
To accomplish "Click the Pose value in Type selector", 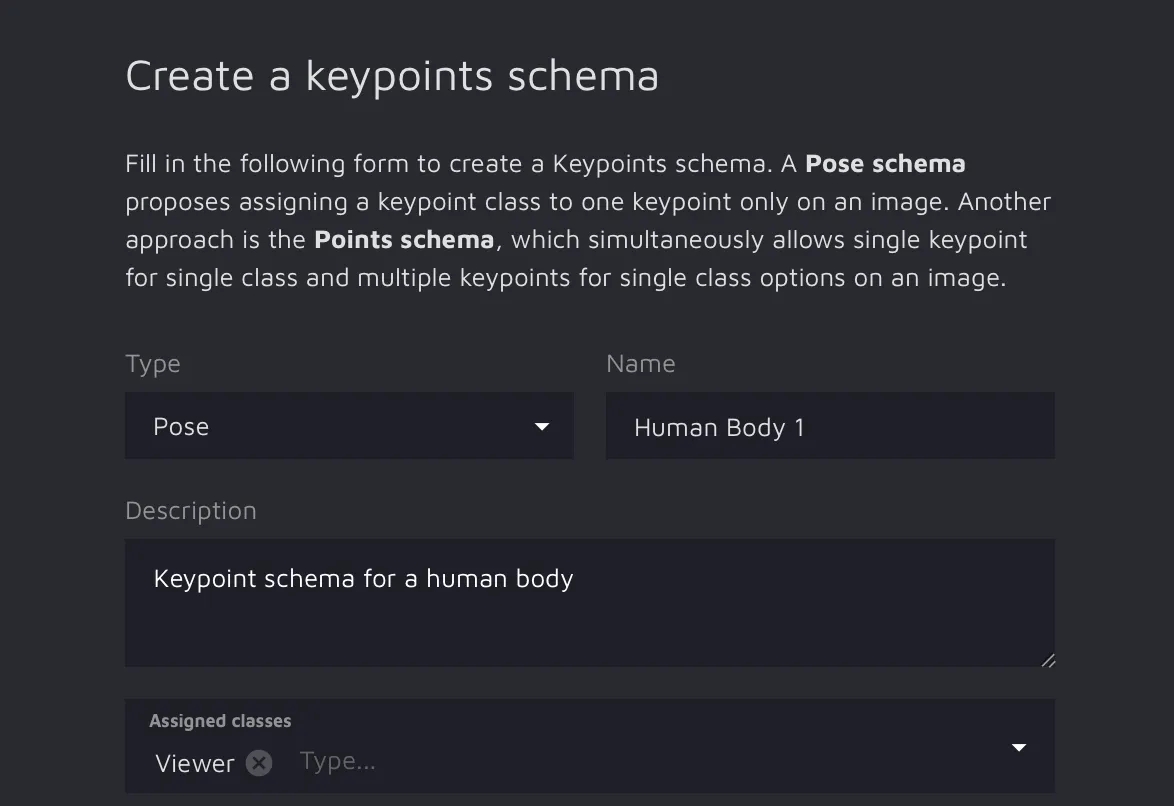I will pos(181,427).
